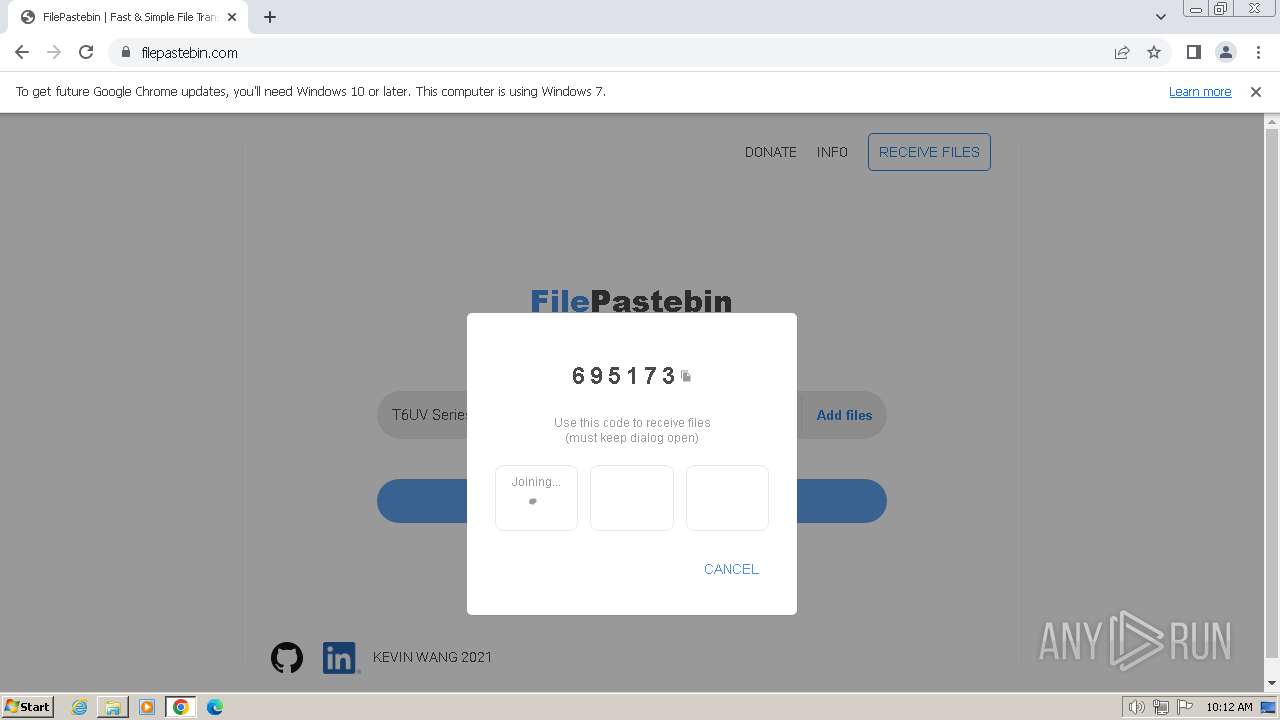
Task: Open the tab search dropdown arrow
Action: tap(1160, 17)
